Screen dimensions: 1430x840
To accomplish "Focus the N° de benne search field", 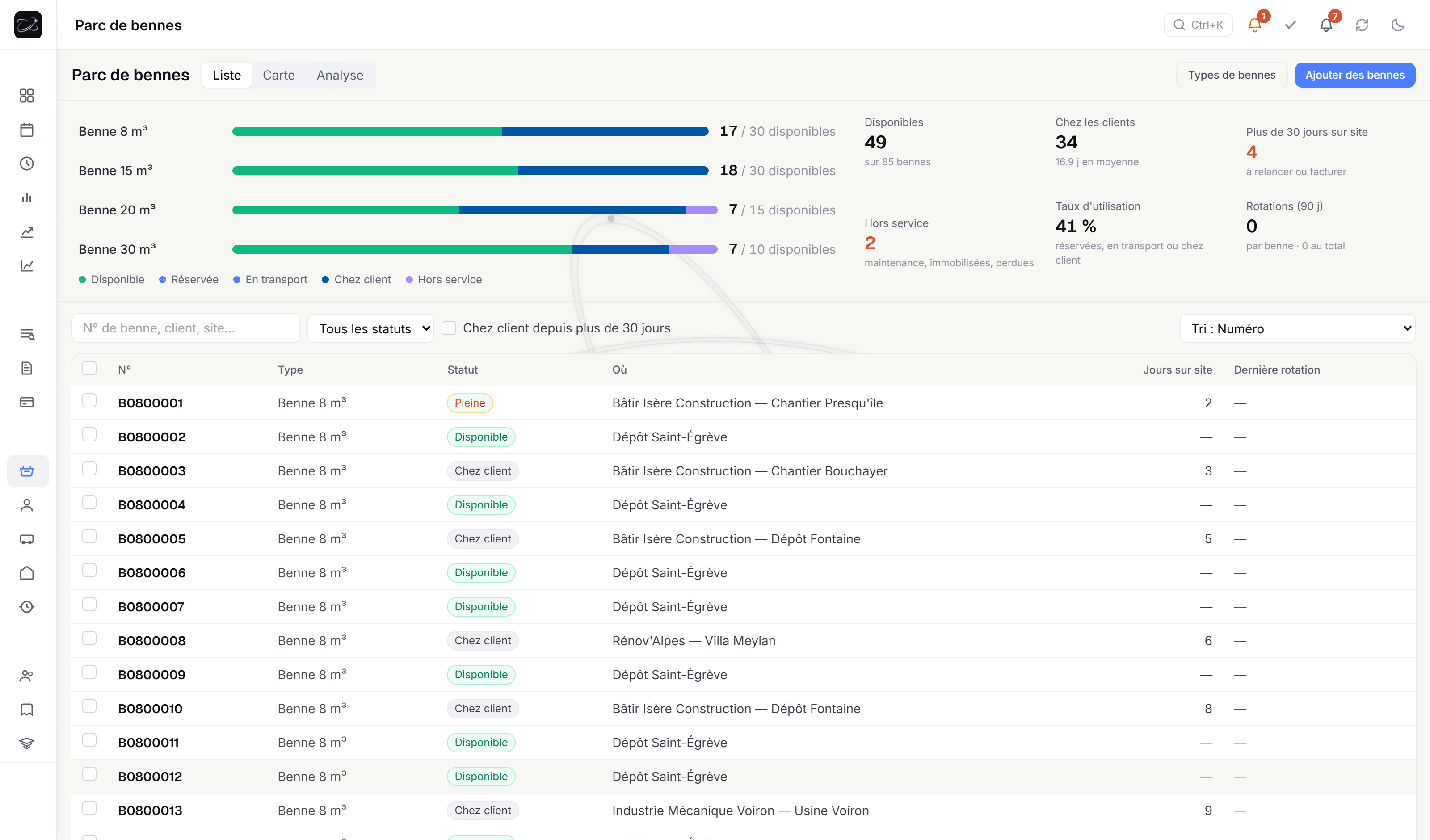I will 185,328.
